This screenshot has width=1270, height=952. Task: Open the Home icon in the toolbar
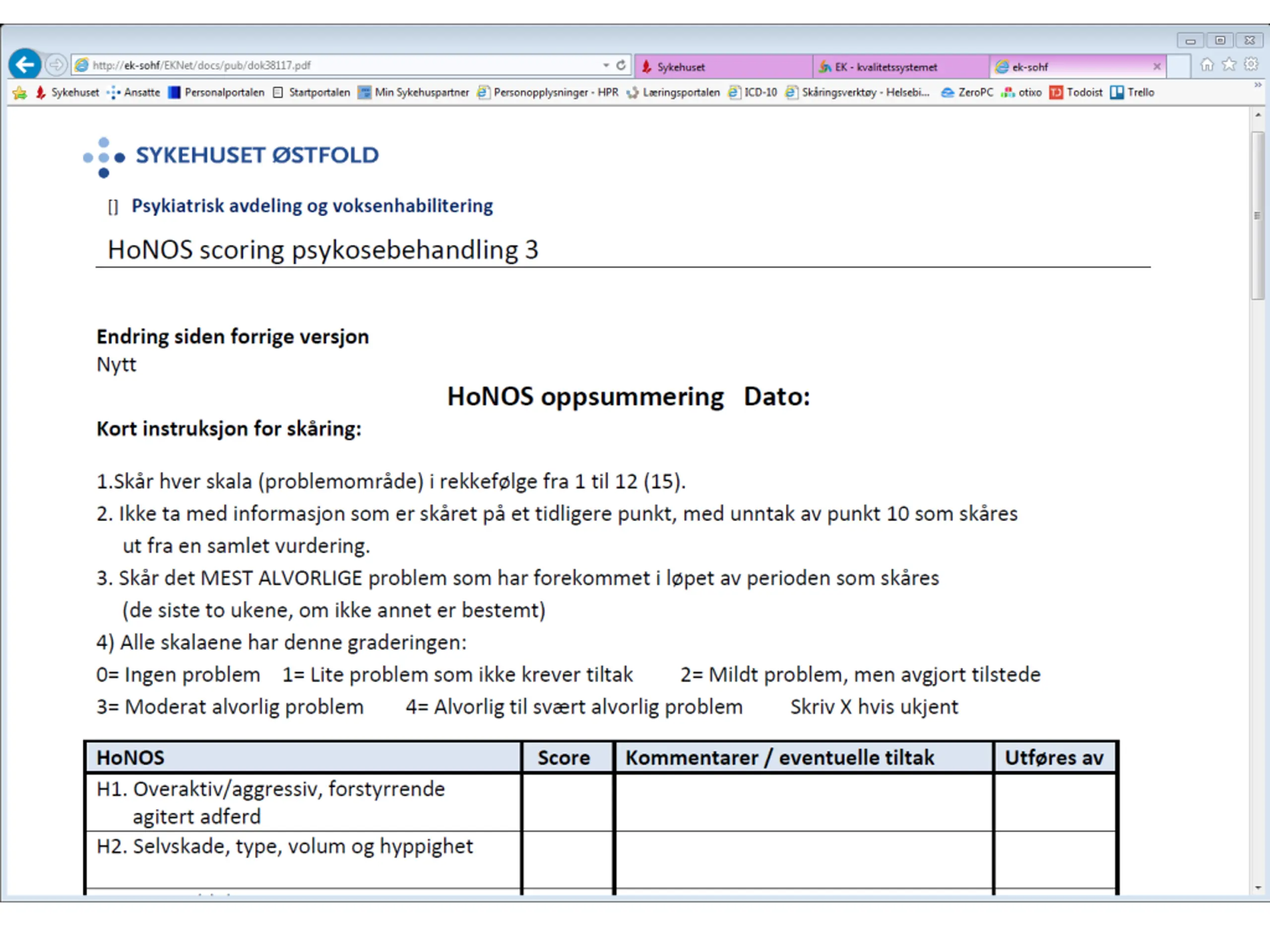(1207, 65)
